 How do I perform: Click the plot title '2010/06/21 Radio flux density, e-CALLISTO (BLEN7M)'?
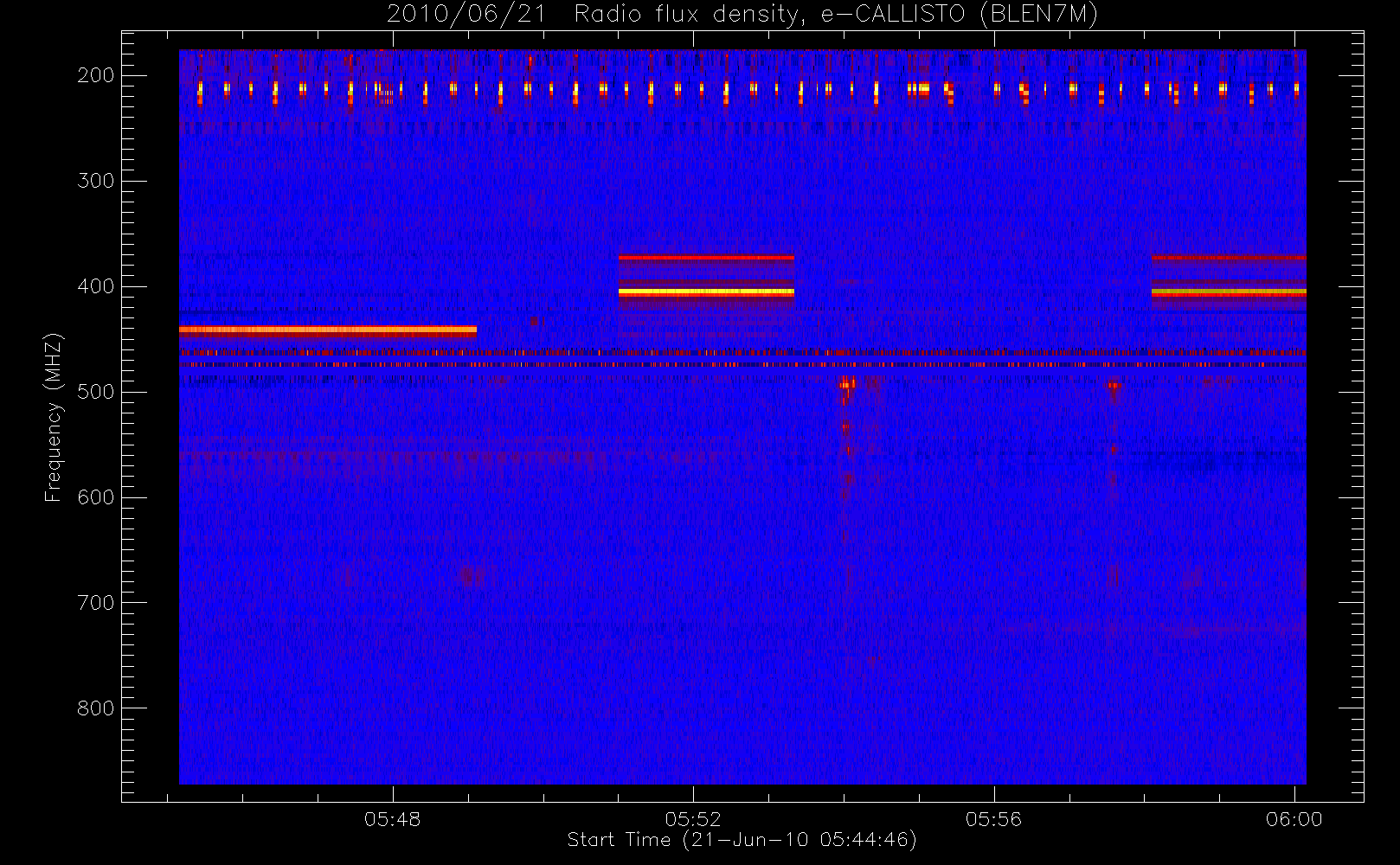(742, 14)
